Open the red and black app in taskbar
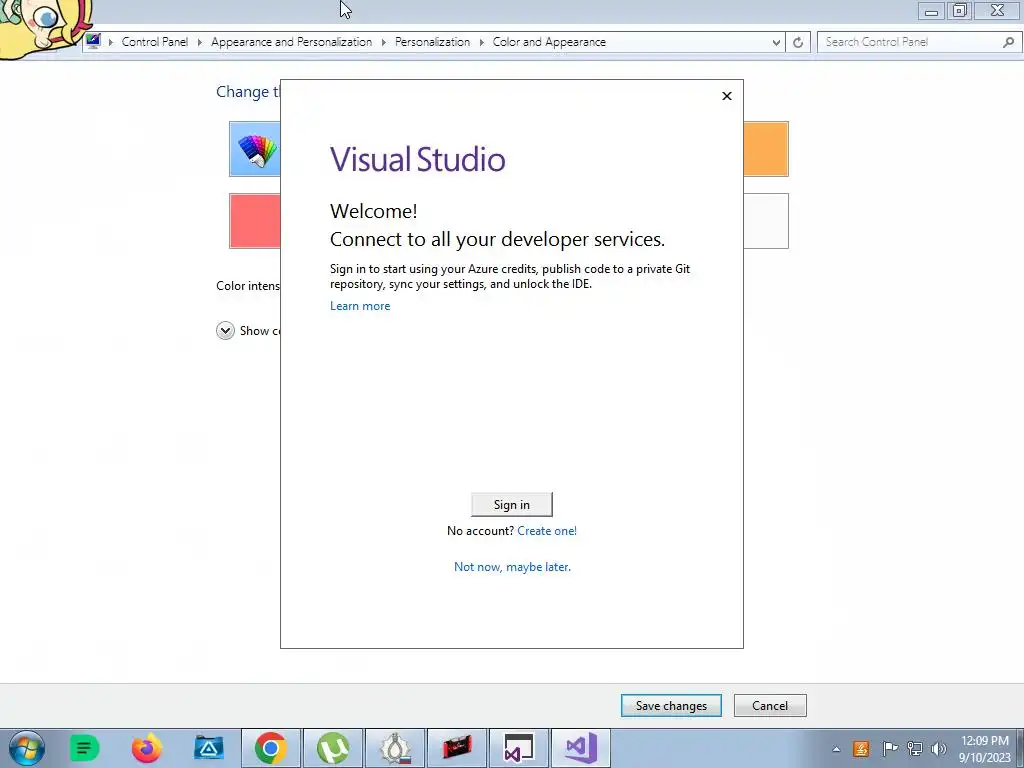 457,748
